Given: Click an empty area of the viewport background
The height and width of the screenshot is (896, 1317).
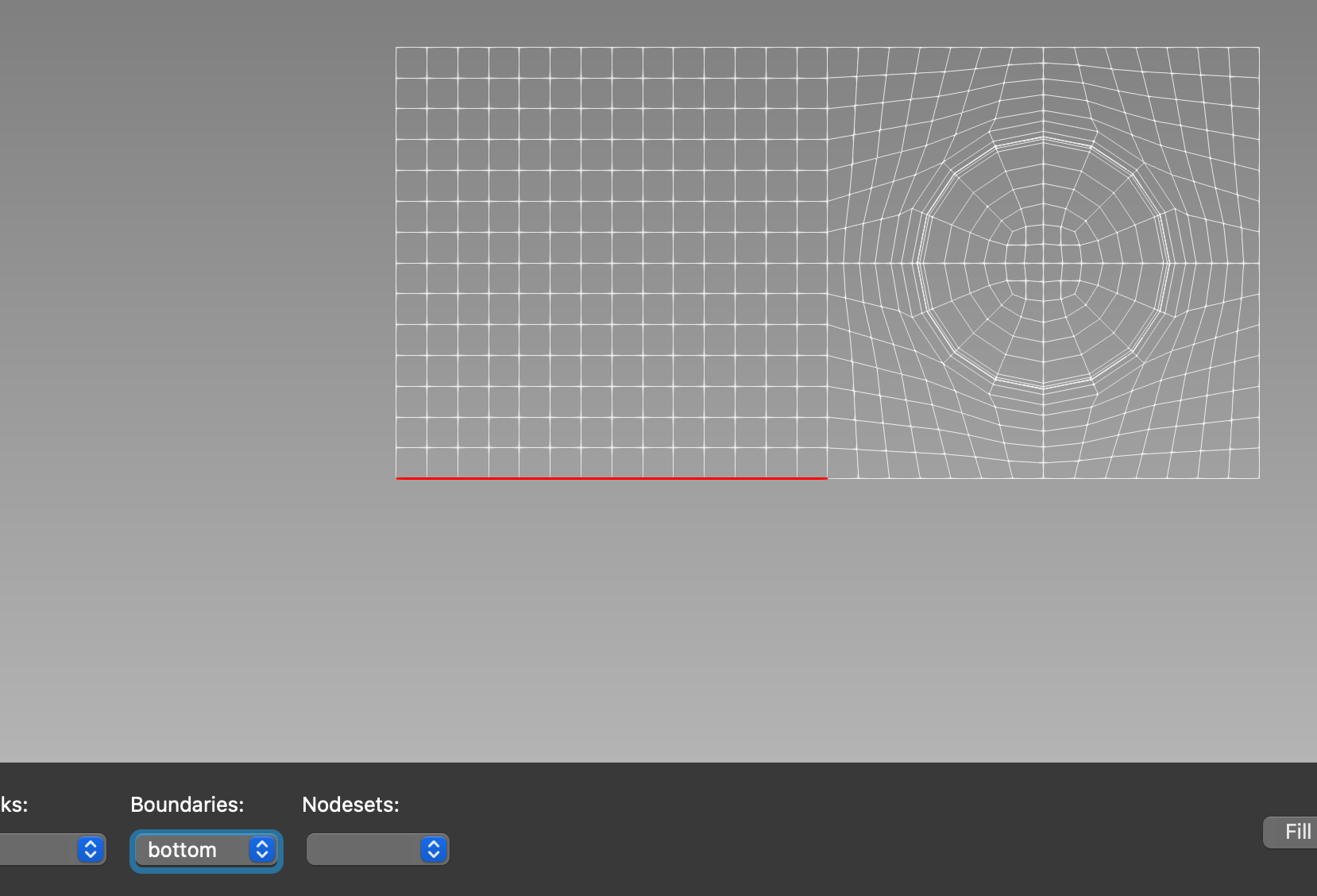Looking at the screenshot, I should click(x=199, y=397).
